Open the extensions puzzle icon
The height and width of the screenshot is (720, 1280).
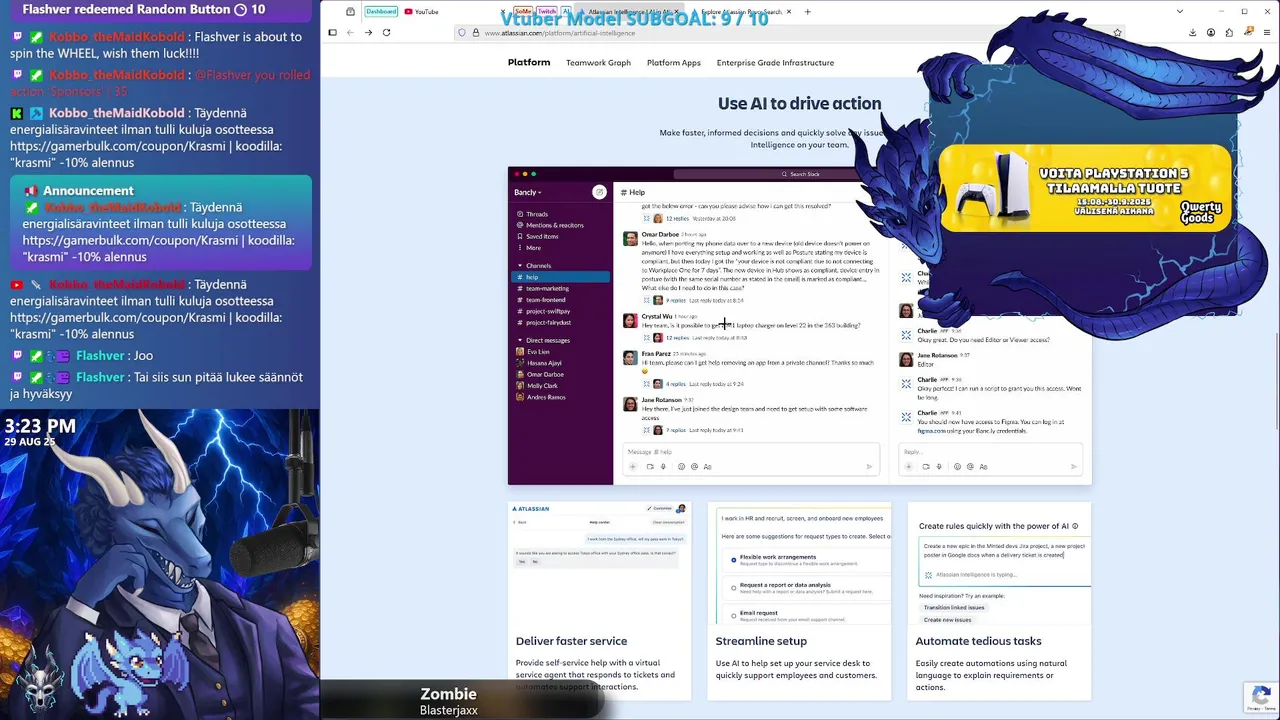(1229, 33)
